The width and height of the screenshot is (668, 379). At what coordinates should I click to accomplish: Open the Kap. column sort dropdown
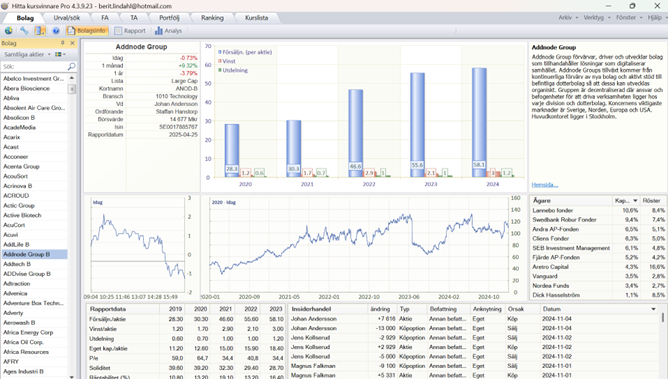click(x=635, y=201)
